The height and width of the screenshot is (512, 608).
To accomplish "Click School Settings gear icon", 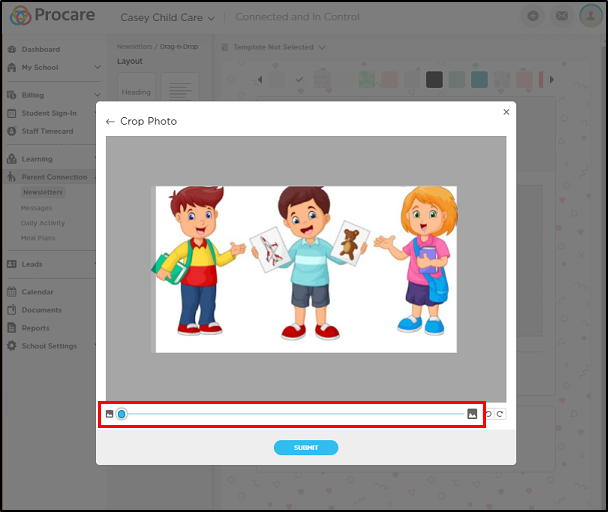I will pyautogui.click(x=12, y=346).
